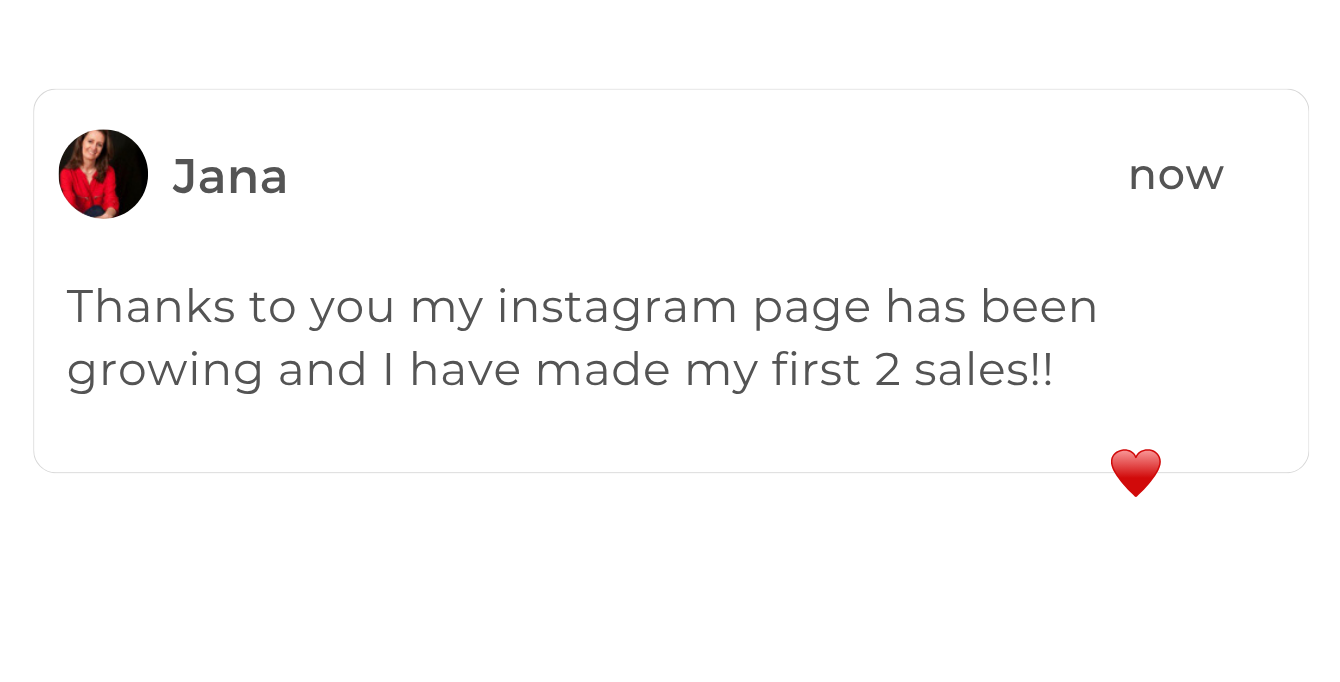This screenshot has height=682, width=1340.
Task: Click the number "2" in the message
Action: (887, 370)
